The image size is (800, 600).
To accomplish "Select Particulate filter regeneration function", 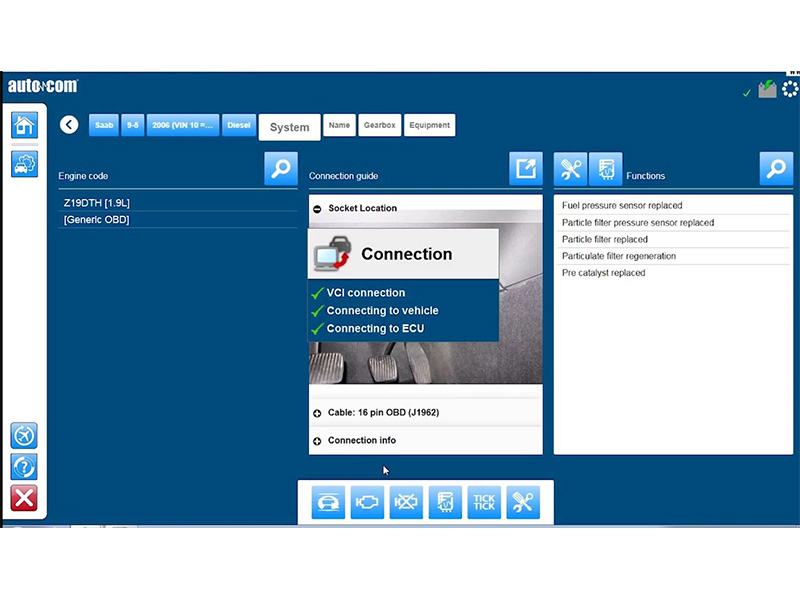I will 673,256.
